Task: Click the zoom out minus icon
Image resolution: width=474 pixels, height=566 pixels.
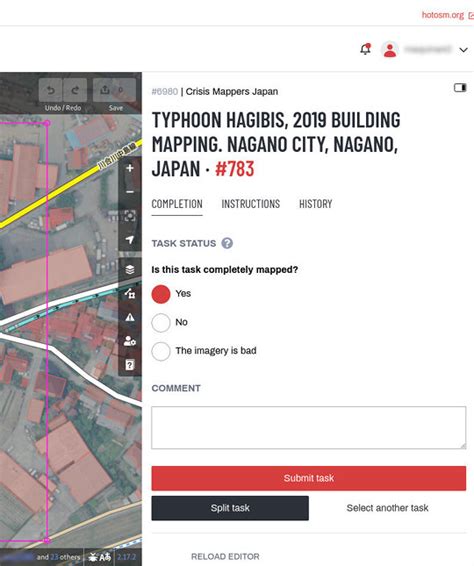Action: click(130, 192)
